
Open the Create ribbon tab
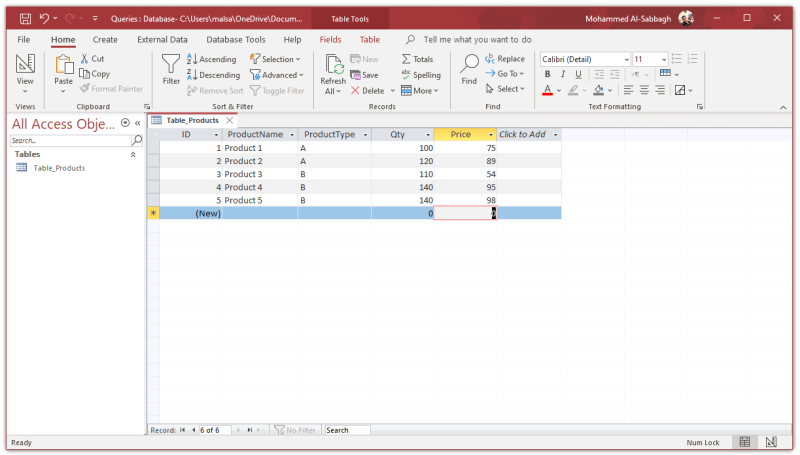[x=105, y=40]
